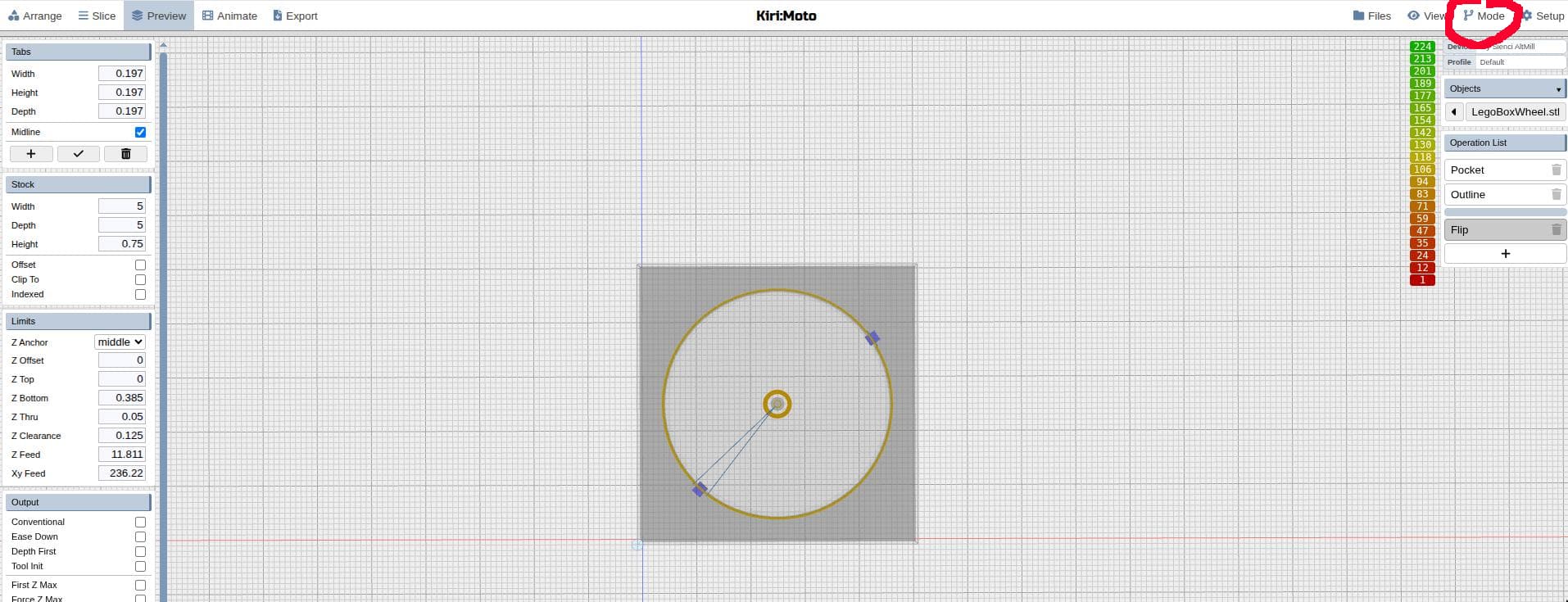Uncheck the Midline checkbox

(140, 132)
